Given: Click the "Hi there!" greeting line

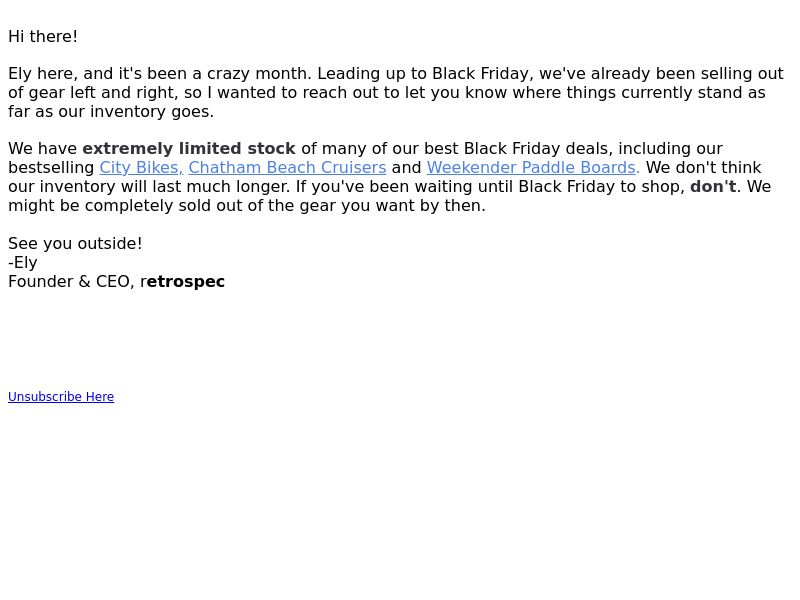Looking at the screenshot, I should (43, 37).
